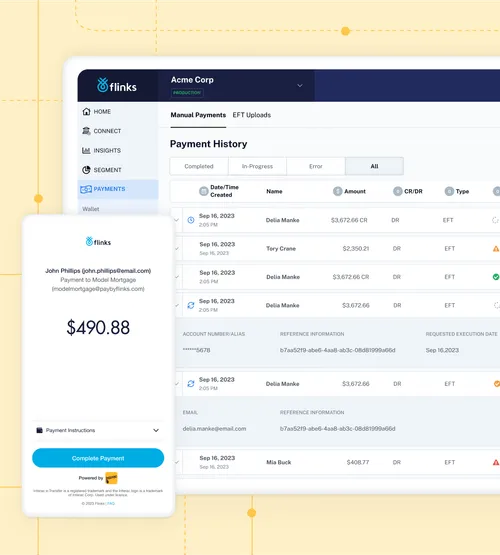The width and height of the screenshot is (500, 555).
Task: Click the money icon beside PAYMENTS
Action: pyautogui.click(x=86, y=189)
